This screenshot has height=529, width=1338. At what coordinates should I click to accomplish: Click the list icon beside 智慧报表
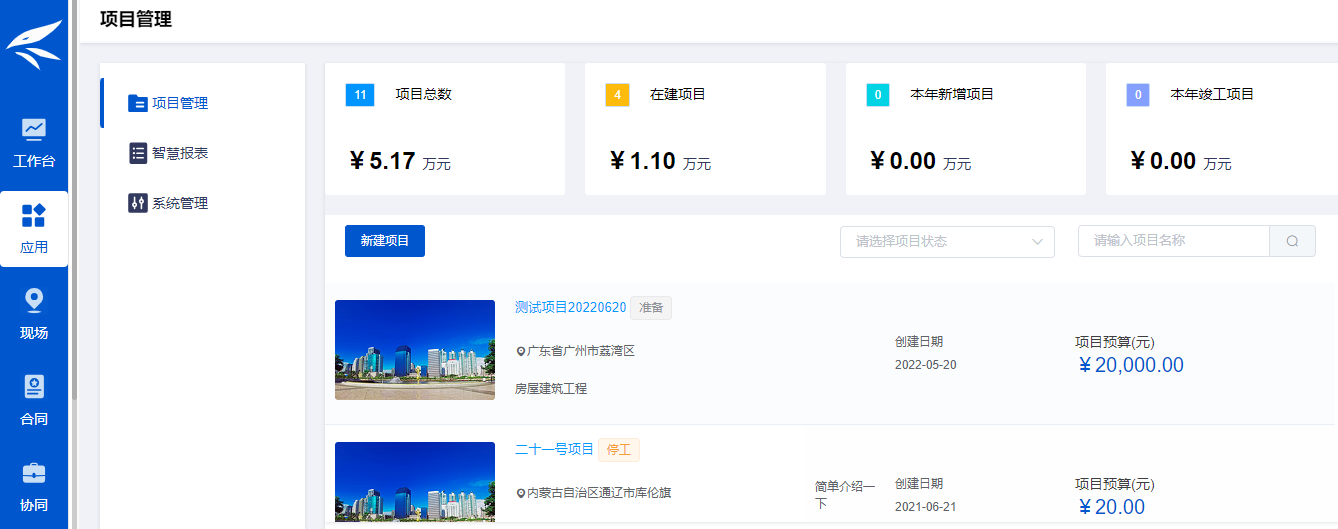138,153
